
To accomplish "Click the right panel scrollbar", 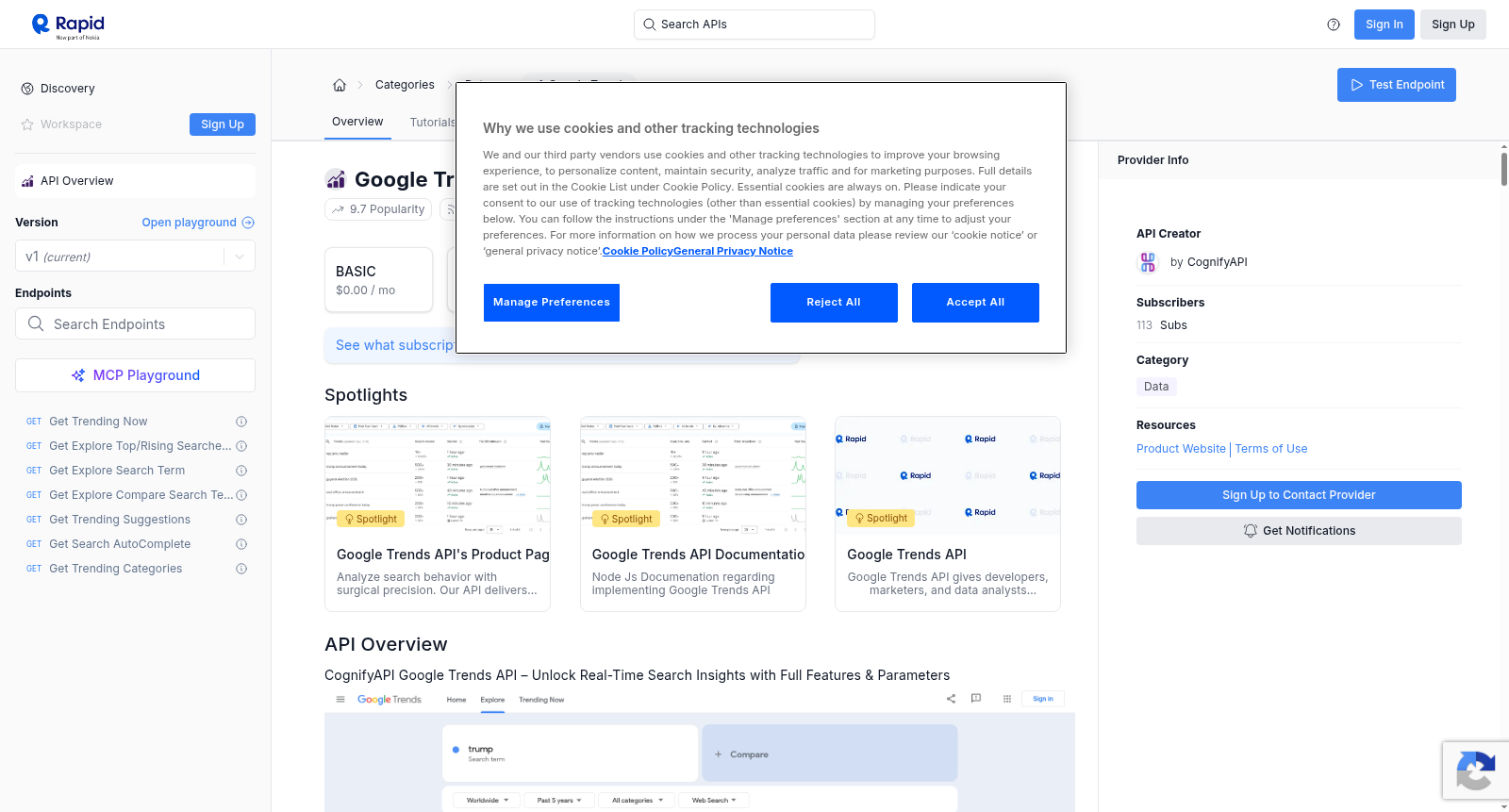I will [1504, 168].
